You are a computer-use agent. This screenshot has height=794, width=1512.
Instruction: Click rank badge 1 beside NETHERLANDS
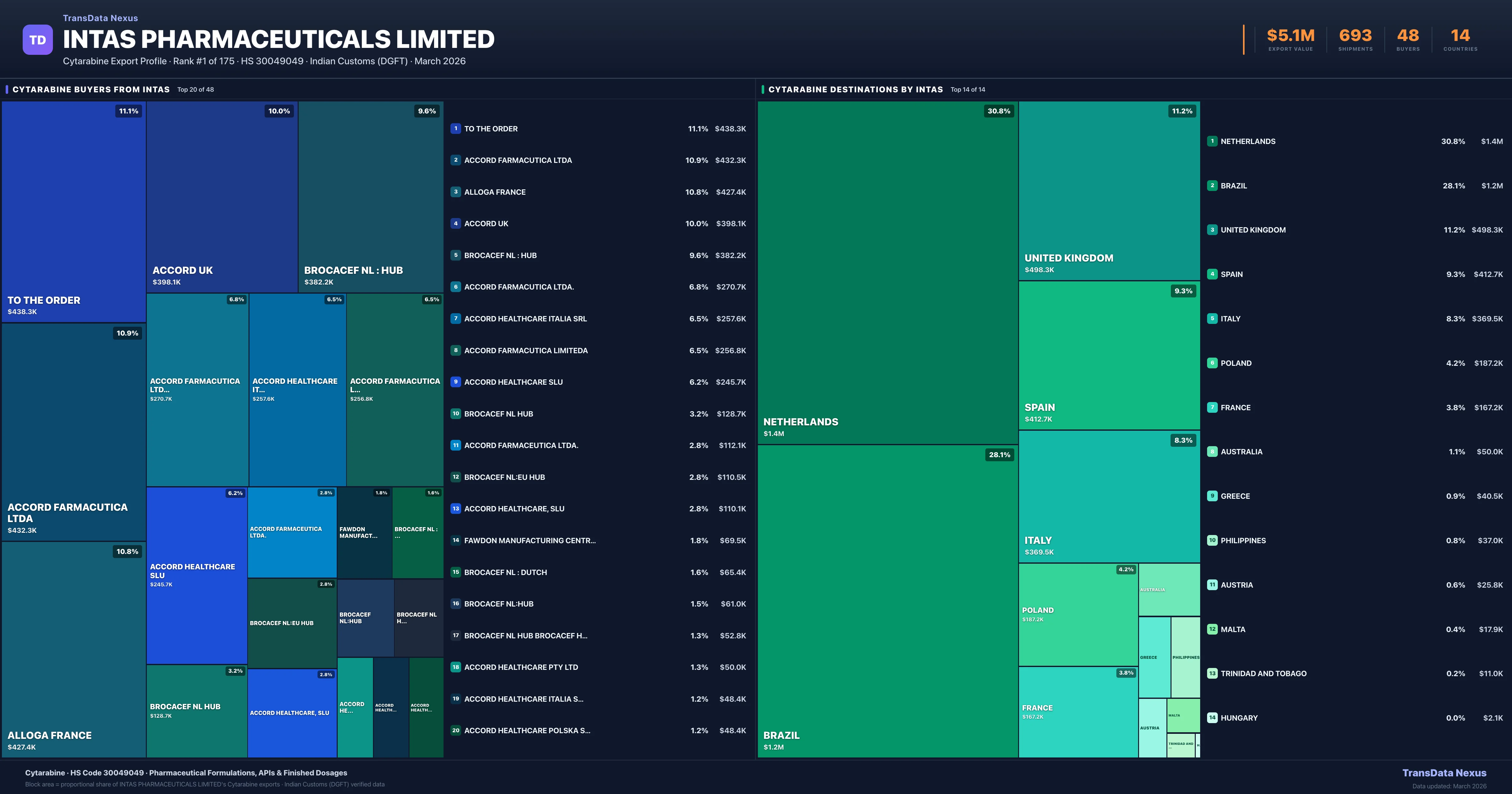click(x=1212, y=141)
